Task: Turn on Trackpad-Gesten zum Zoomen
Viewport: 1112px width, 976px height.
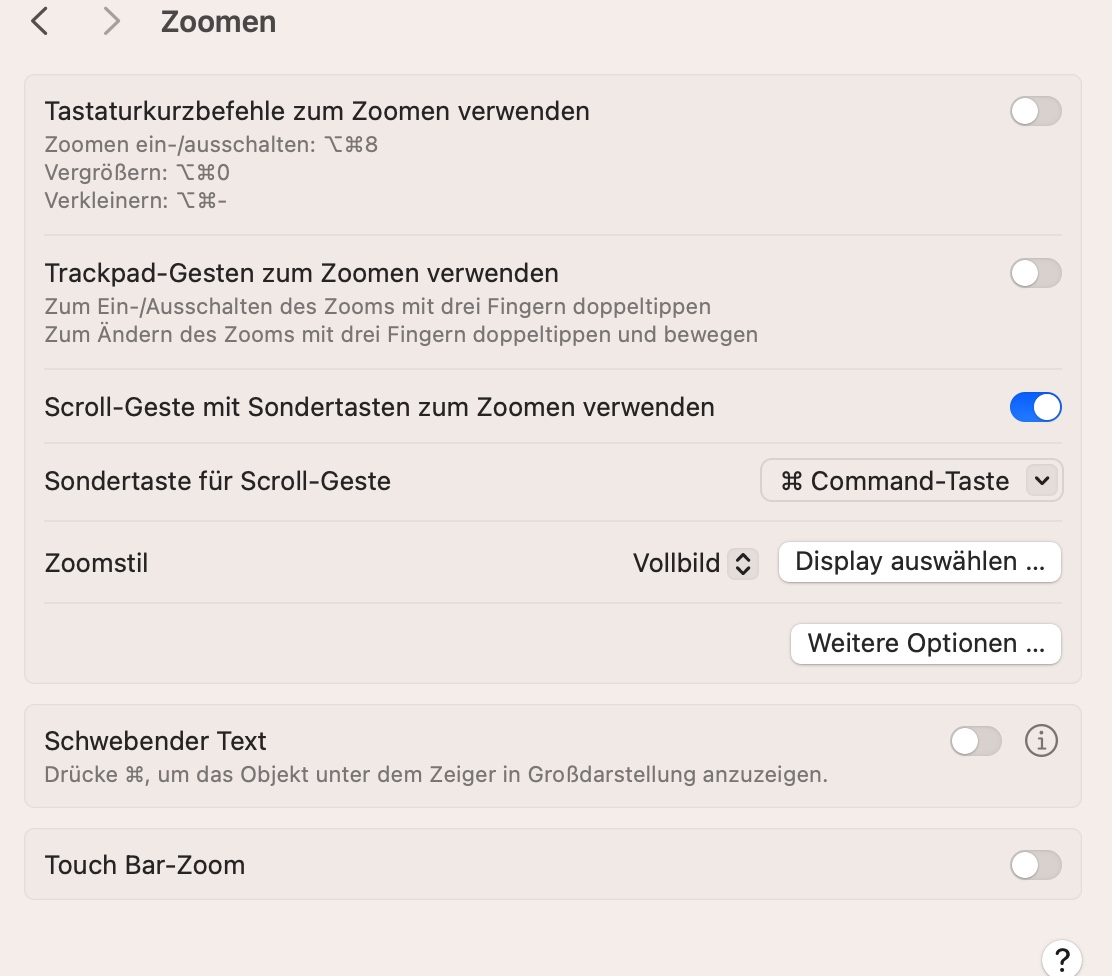Action: pyautogui.click(x=1035, y=273)
